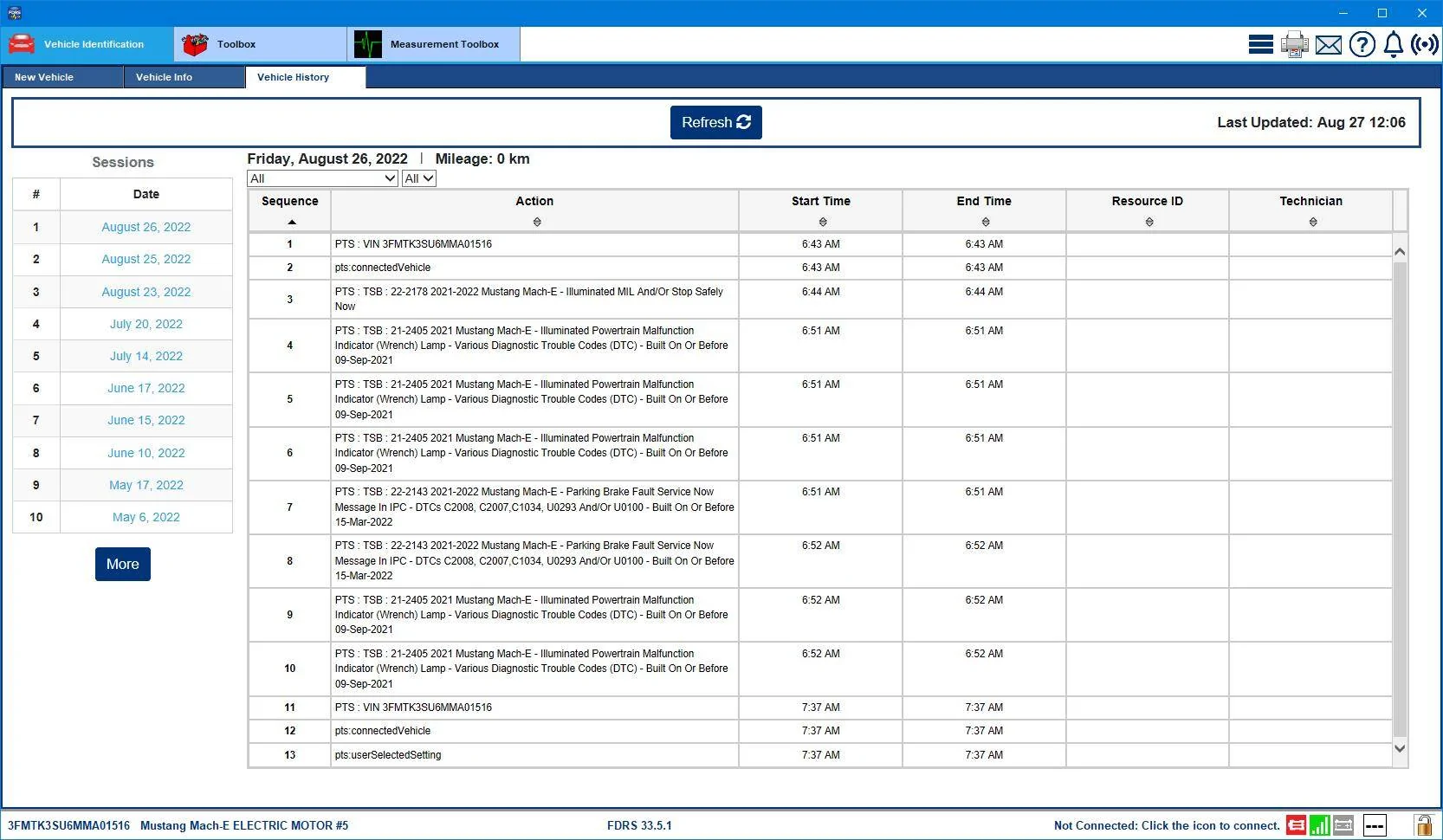
Task: Select sequence 4 TSB 21-2405 action text
Action: [532, 346]
